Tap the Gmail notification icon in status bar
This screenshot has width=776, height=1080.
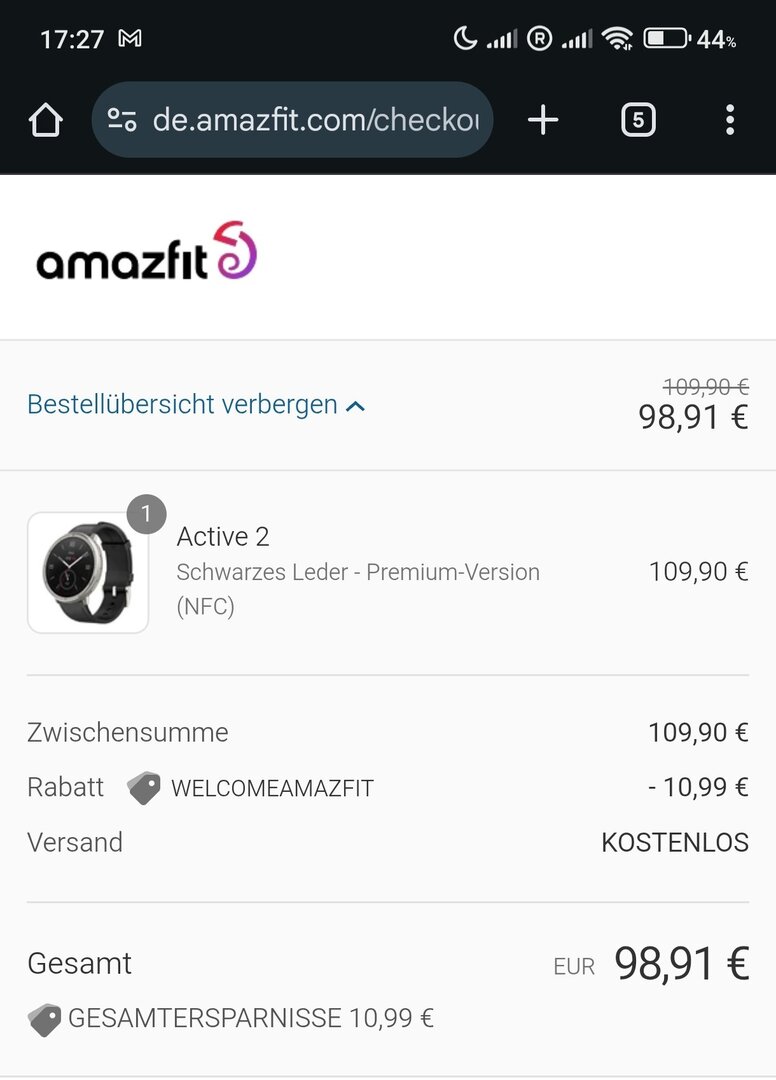[130, 39]
